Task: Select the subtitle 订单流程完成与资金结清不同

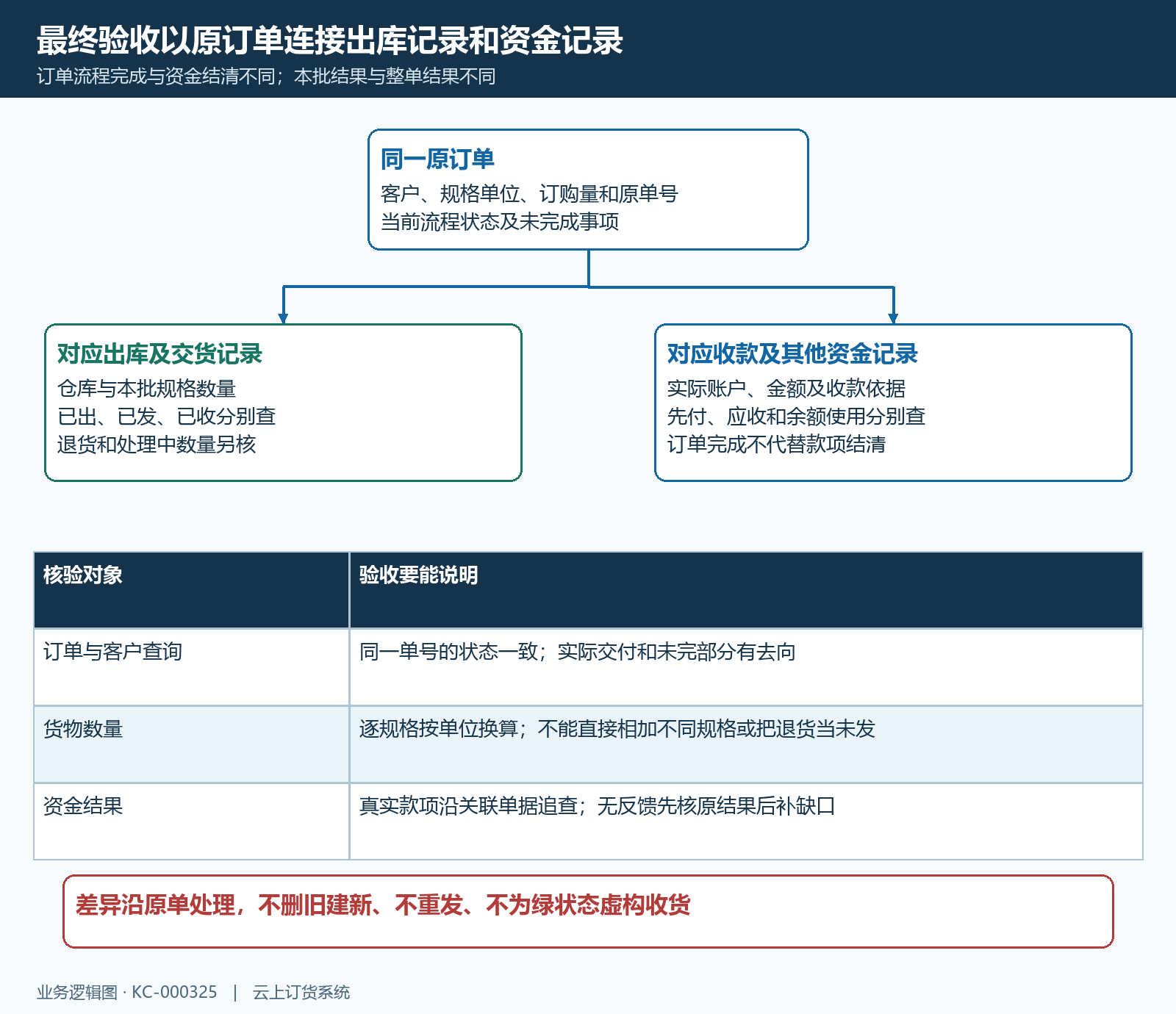Action: point(156,76)
